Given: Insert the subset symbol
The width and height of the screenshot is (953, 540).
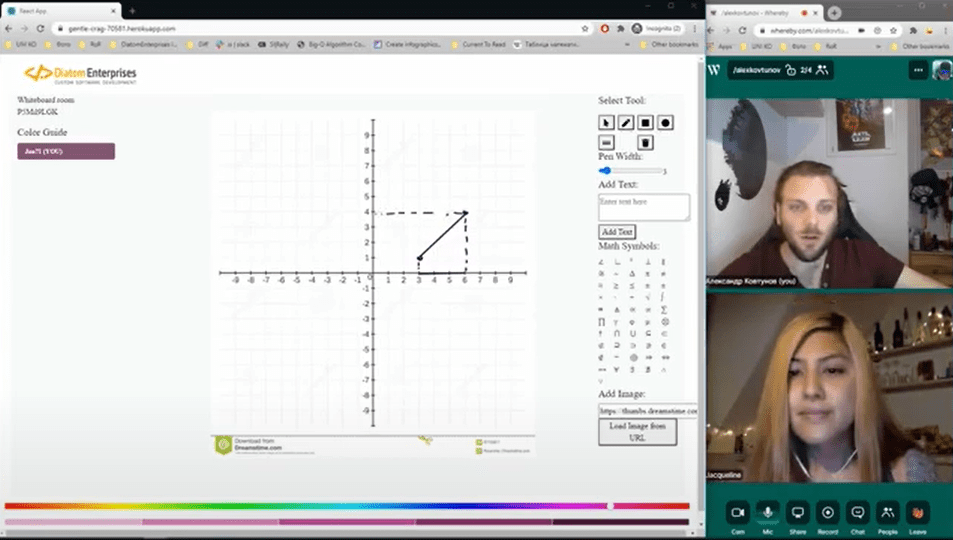Looking at the screenshot, I should (664, 334).
